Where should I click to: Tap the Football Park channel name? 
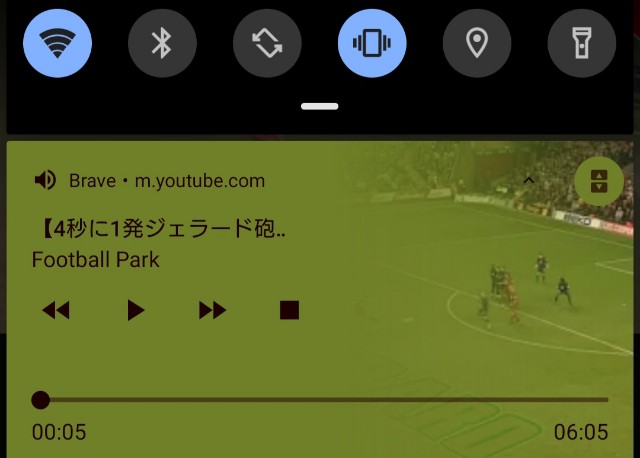pyautogui.click(x=96, y=260)
